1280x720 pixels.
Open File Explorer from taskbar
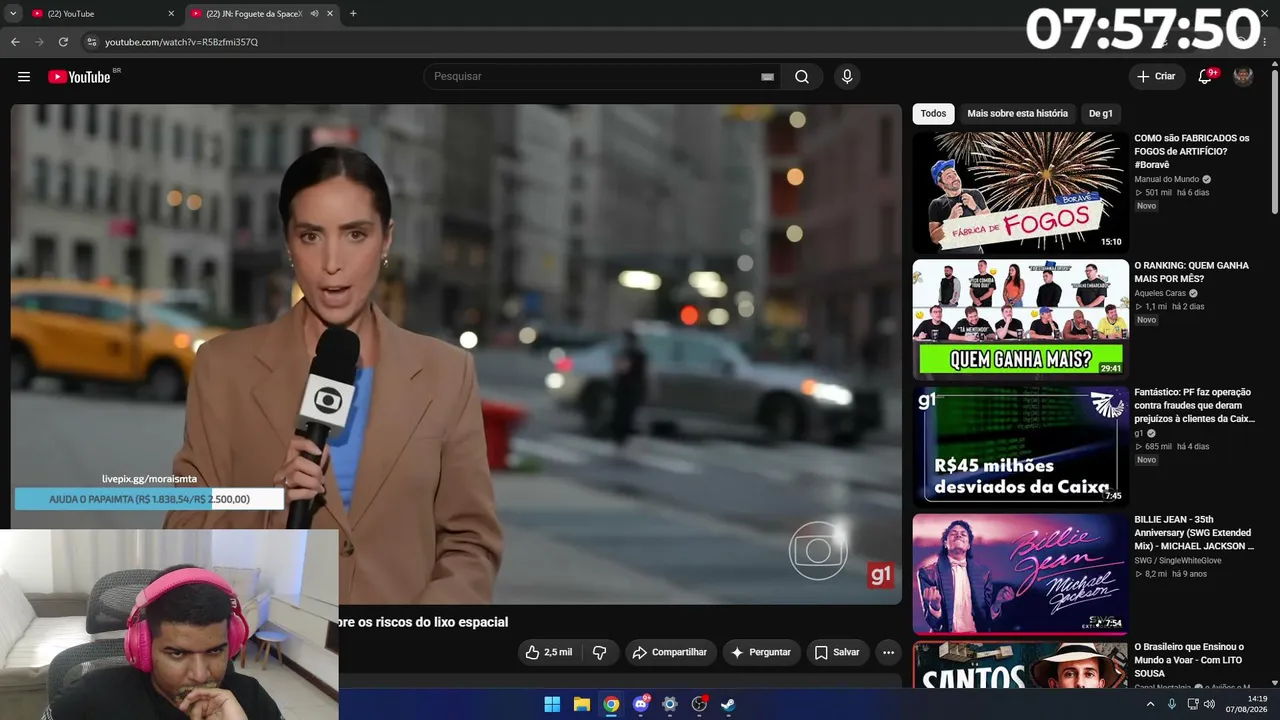point(582,704)
